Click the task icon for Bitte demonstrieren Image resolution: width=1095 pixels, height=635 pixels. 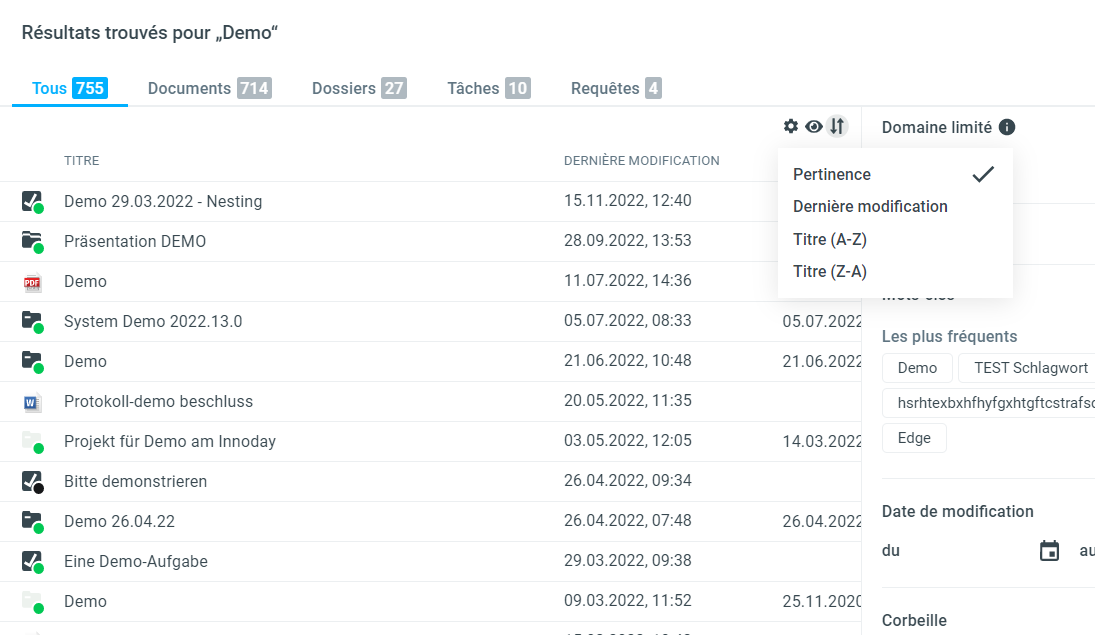32,481
